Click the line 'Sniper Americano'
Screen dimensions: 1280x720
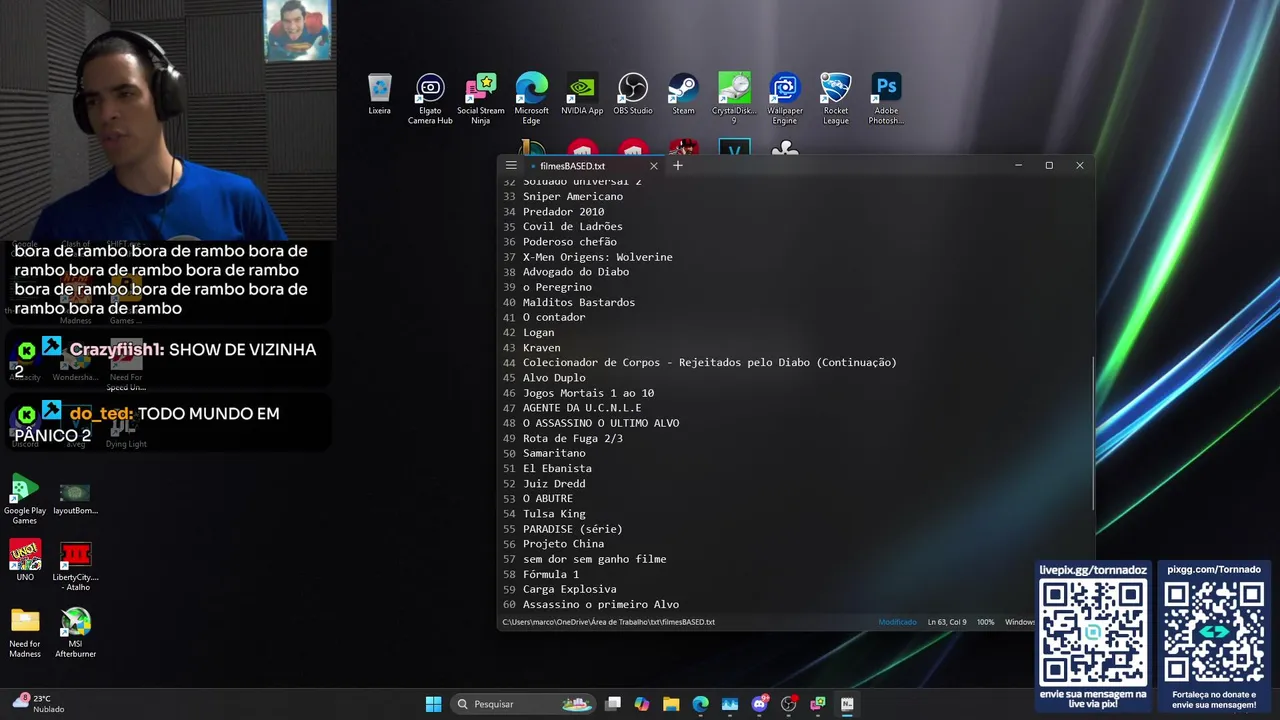point(573,197)
